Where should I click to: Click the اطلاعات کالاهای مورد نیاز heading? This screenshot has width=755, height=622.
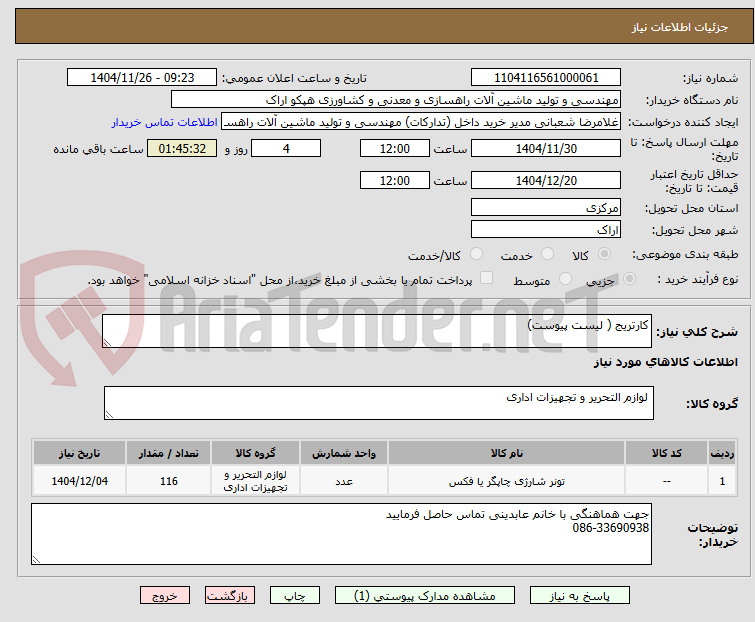665,362
